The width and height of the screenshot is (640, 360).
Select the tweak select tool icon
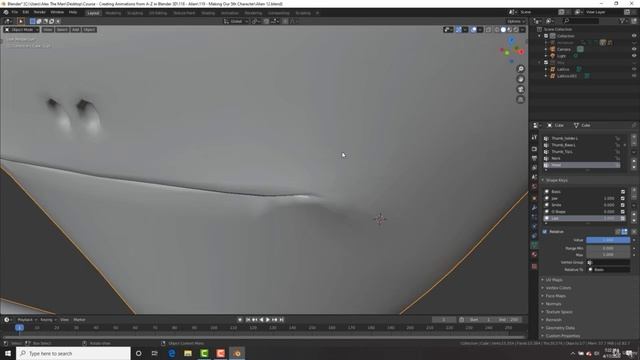[x=20, y=21]
